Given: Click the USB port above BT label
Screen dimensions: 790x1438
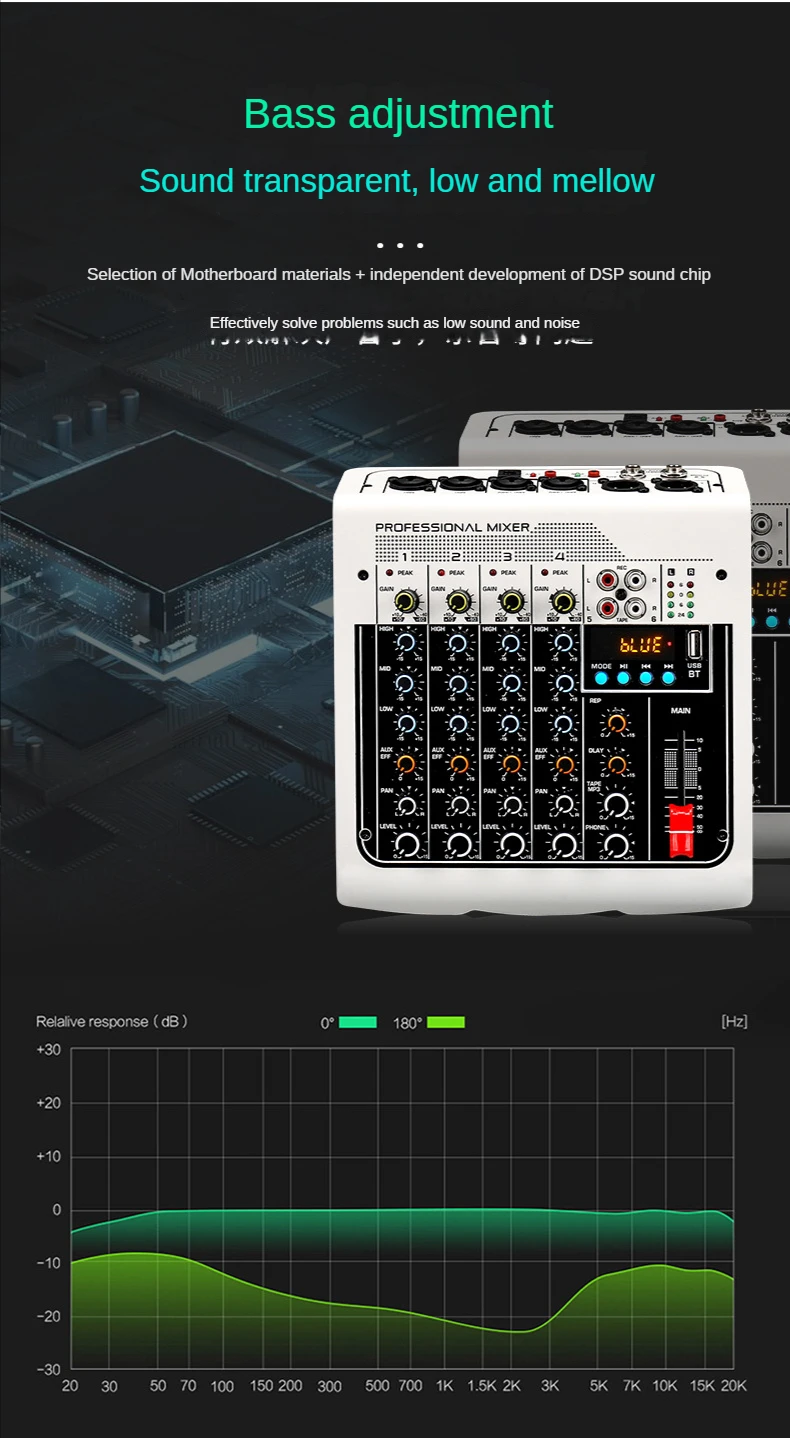Looking at the screenshot, I should (x=694, y=646).
